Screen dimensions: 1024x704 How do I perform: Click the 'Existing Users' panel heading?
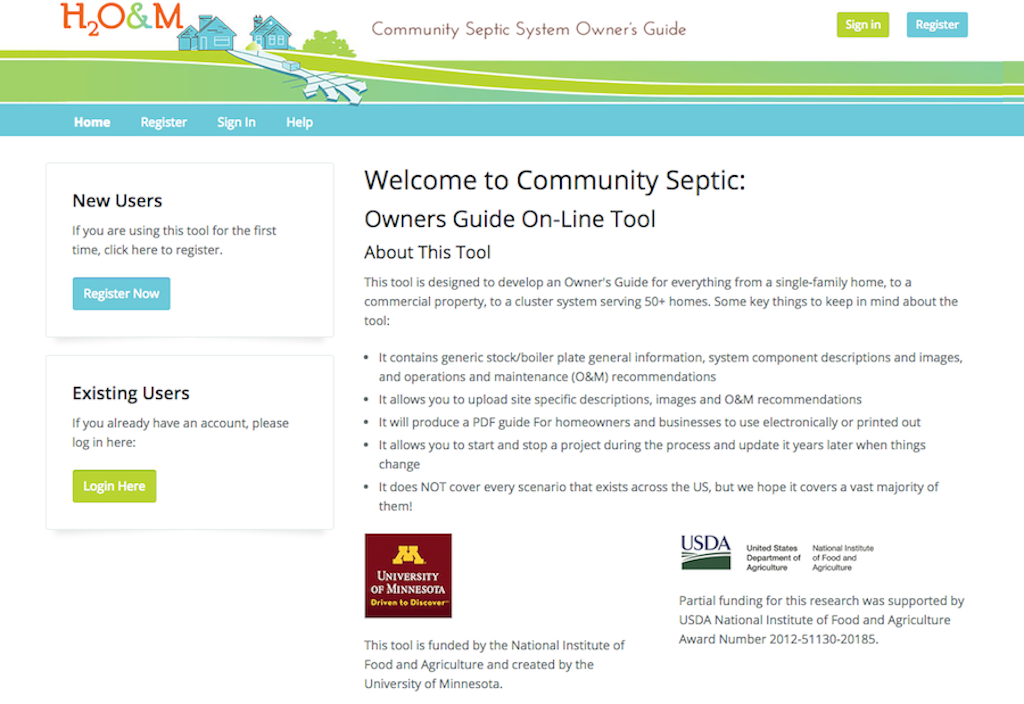[131, 393]
